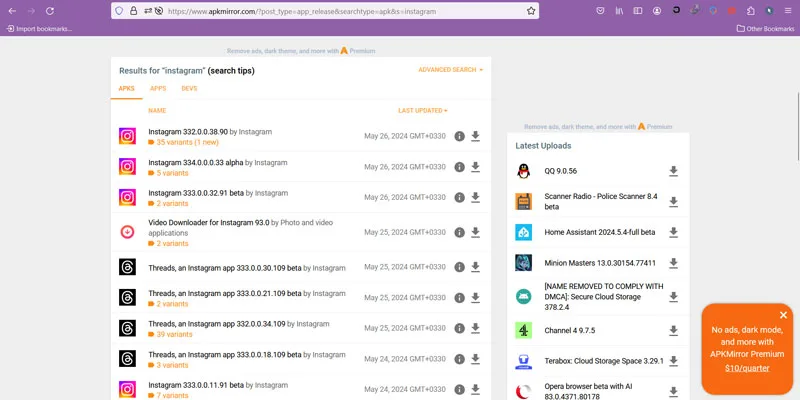Open the extensions puzzle-piece icon
Image resolution: width=800 pixels, height=400 pixels.
point(751,11)
